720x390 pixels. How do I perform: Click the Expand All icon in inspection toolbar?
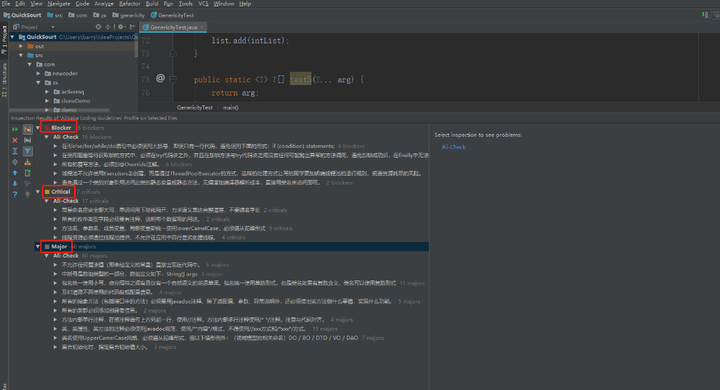point(15,151)
